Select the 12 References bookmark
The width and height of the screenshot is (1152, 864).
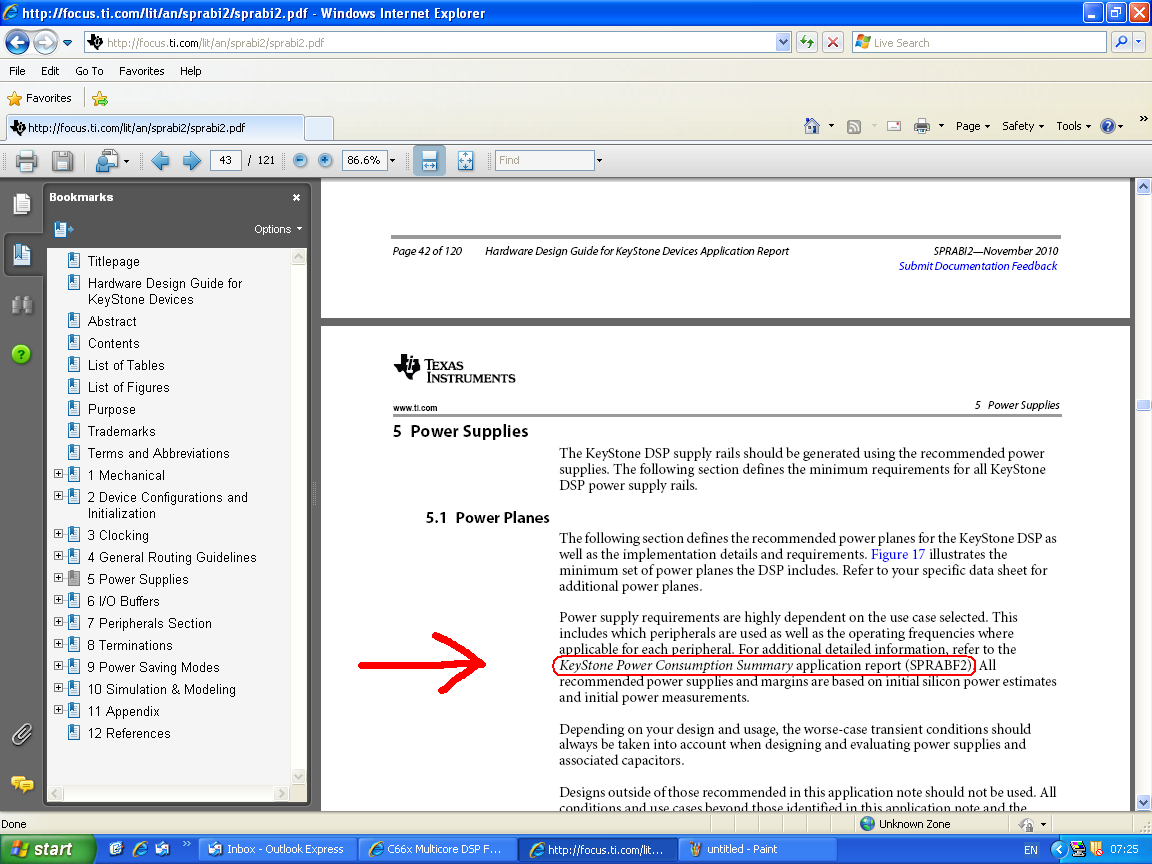tap(129, 733)
